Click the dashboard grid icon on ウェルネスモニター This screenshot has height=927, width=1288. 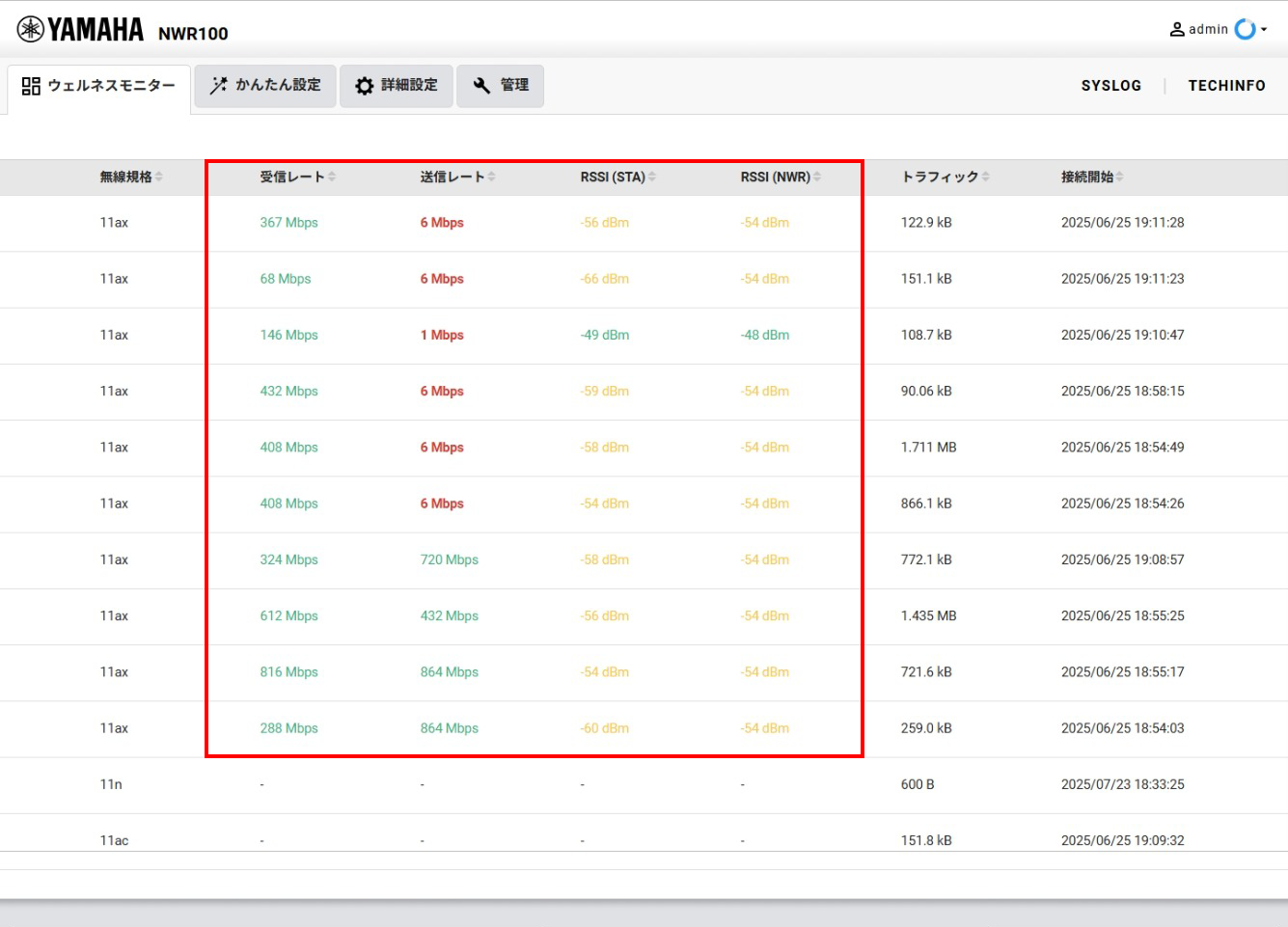pyautogui.click(x=31, y=86)
